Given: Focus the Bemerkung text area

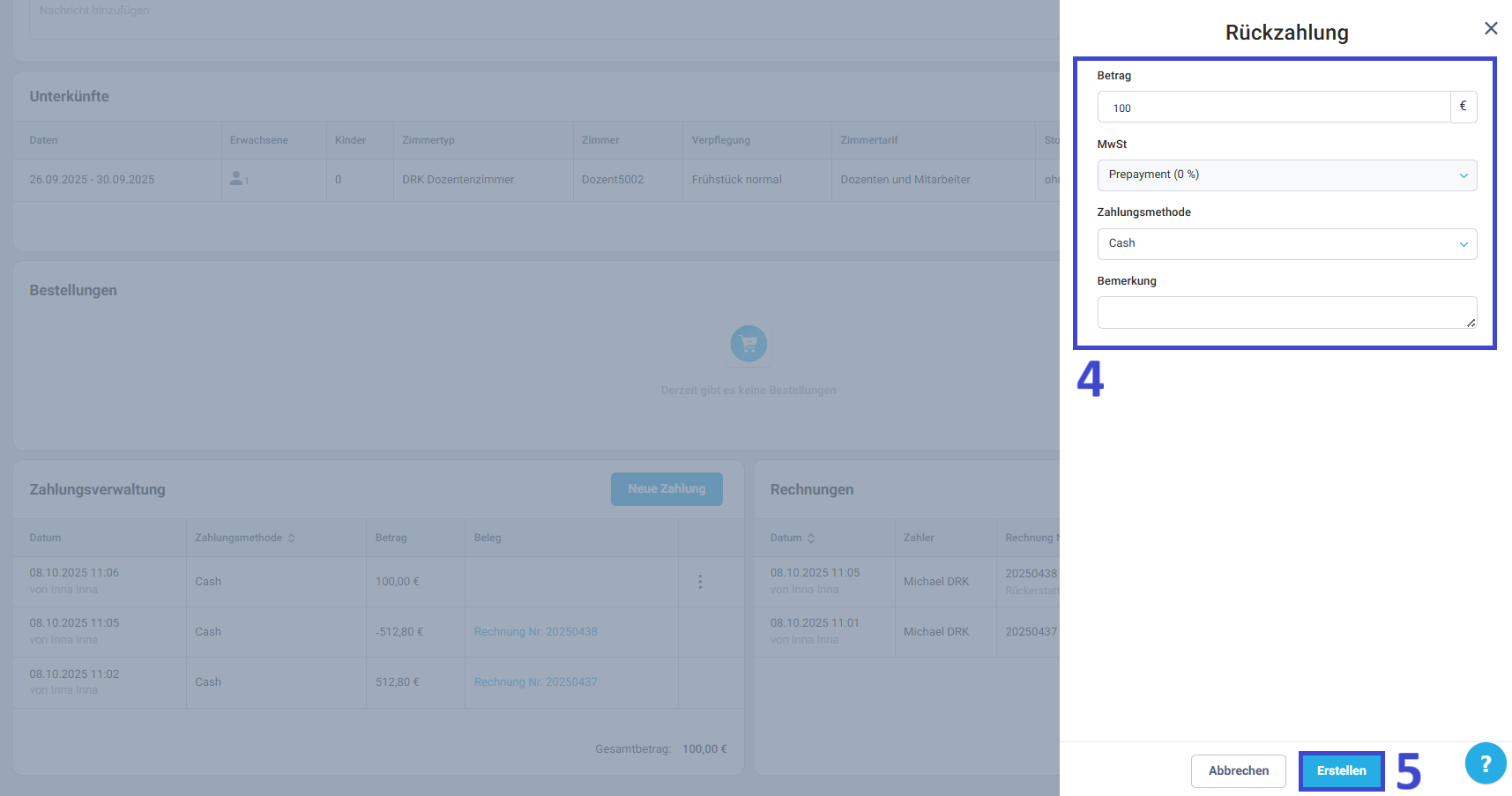Looking at the screenshot, I should (x=1286, y=312).
